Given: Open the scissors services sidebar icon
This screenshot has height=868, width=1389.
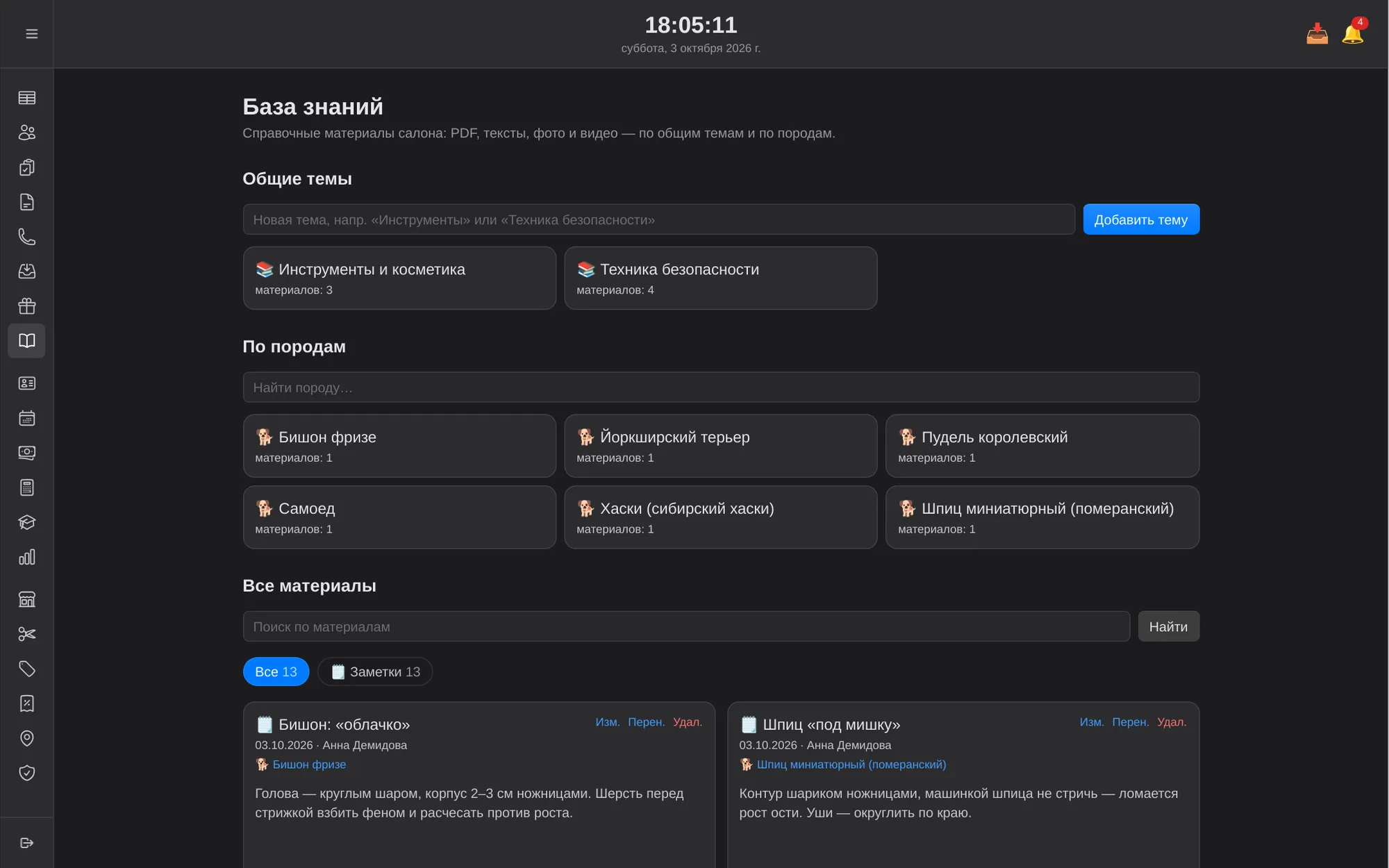Looking at the screenshot, I should pos(27,634).
